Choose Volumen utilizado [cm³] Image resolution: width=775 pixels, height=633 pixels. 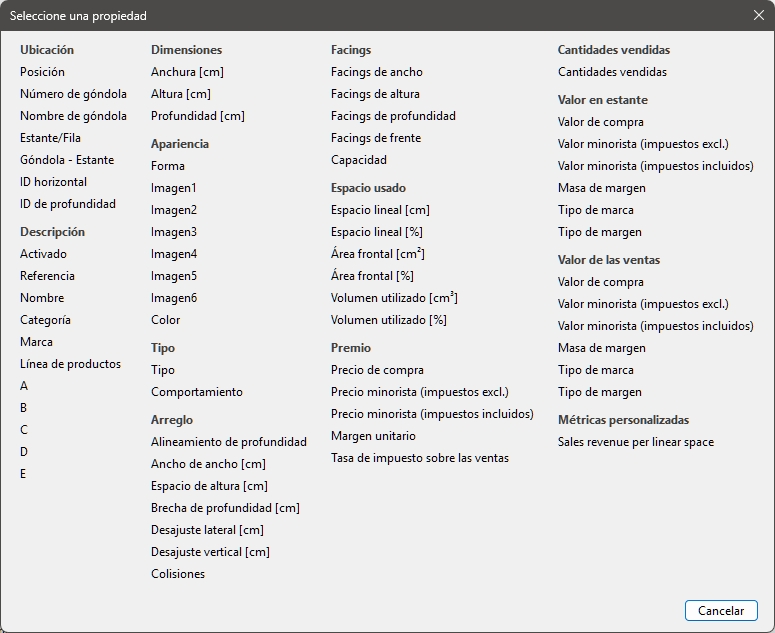coord(394,298)
